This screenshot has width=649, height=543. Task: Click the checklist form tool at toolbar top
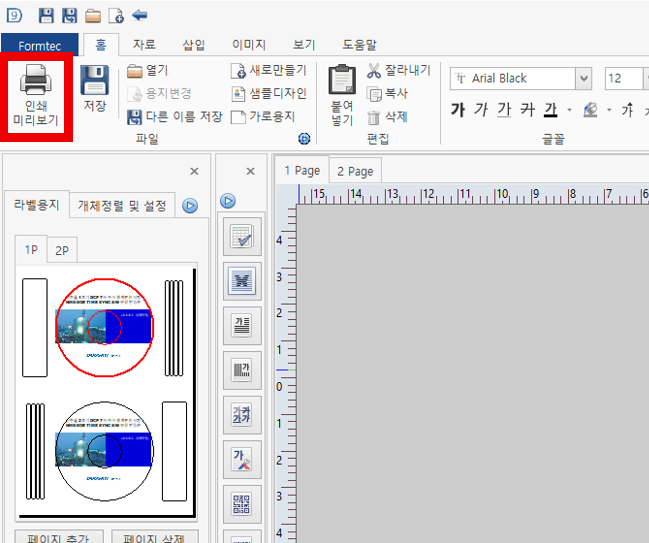click(241, 236)
